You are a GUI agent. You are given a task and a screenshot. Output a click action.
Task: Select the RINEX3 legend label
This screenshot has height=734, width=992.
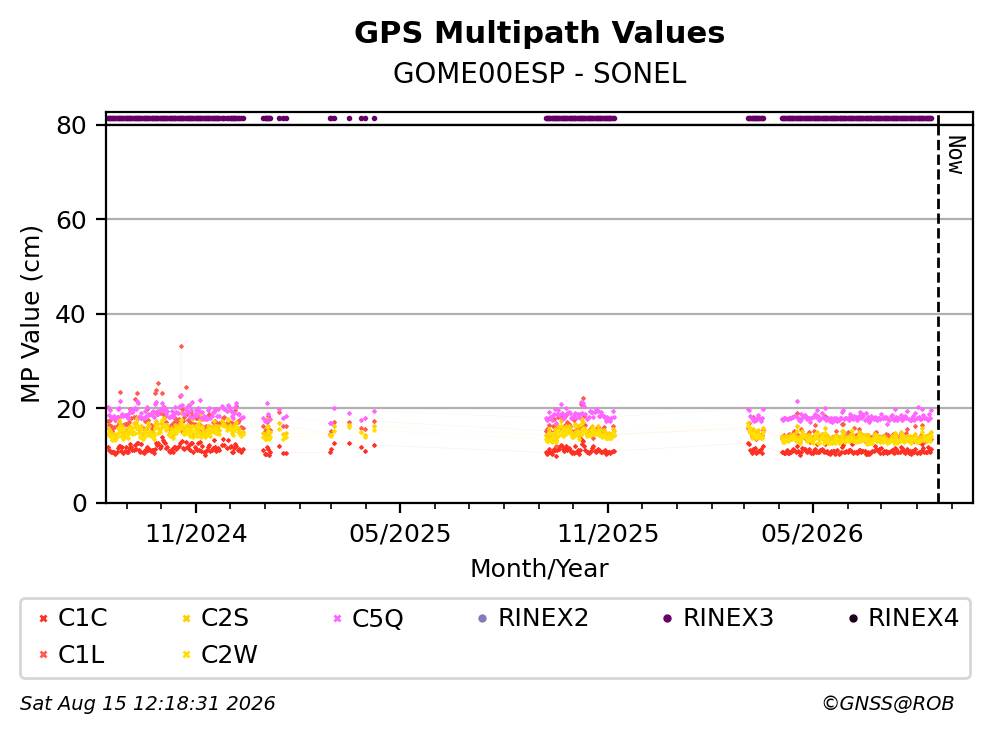click(728, 618)
